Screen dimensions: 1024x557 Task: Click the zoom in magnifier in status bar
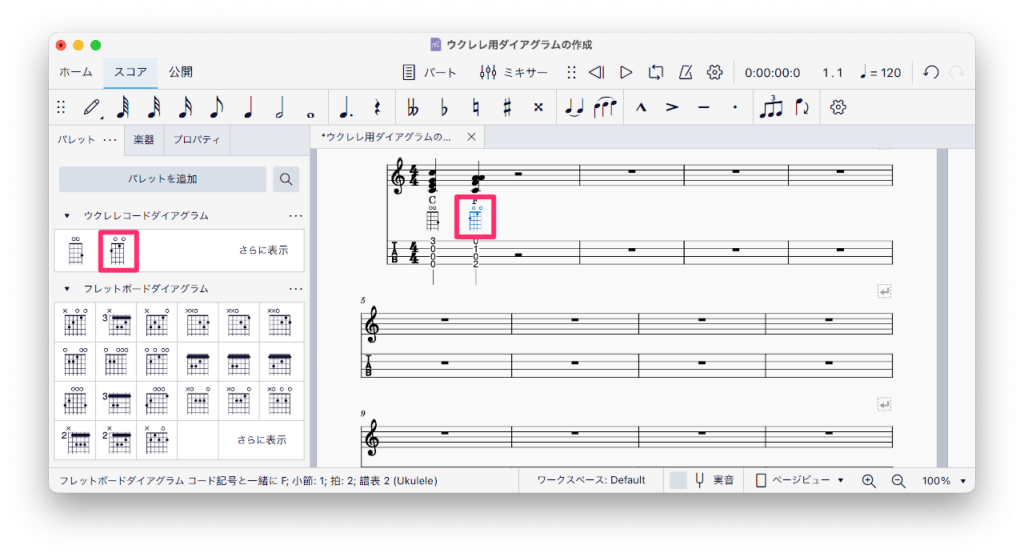(868, 480)
